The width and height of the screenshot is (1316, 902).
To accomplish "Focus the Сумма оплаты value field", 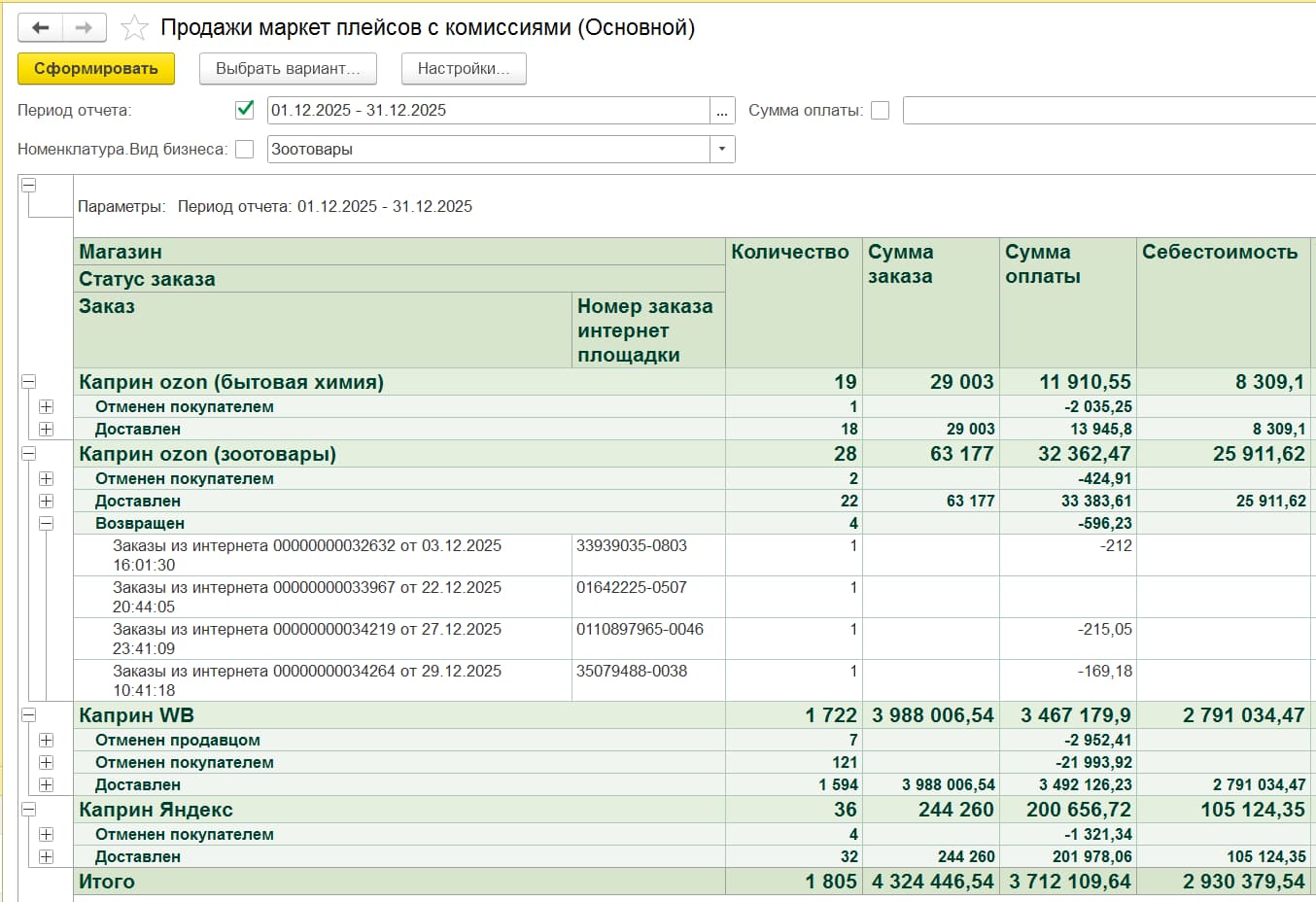I will (1109, 111).
